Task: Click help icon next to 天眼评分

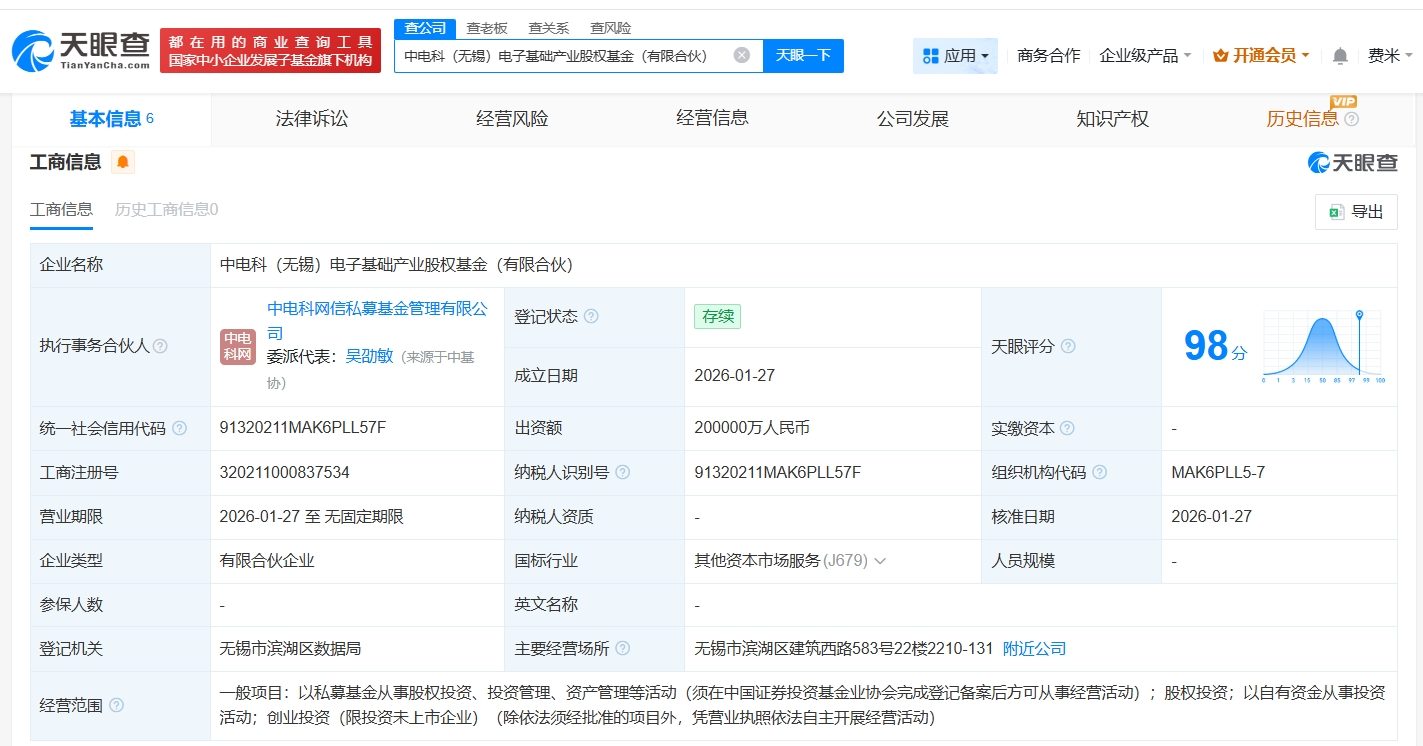Action: coord(1068,346)
